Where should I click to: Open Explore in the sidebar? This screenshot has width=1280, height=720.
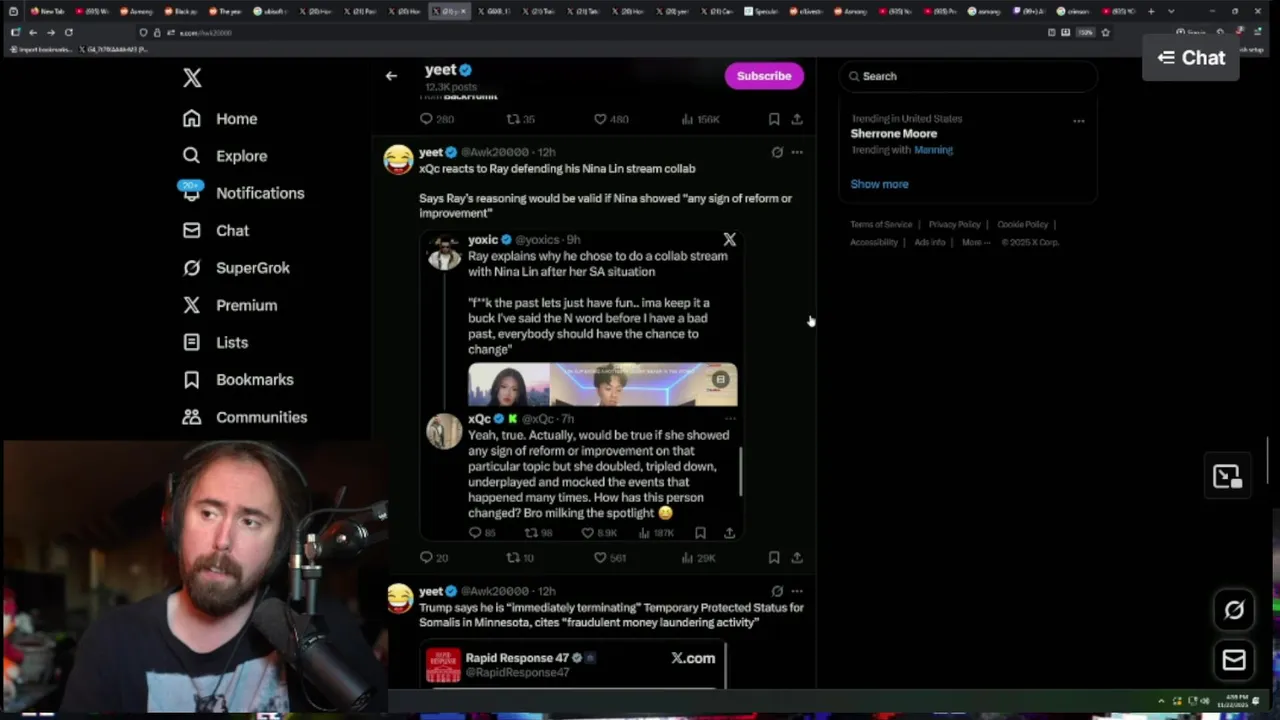pos(225,156)
